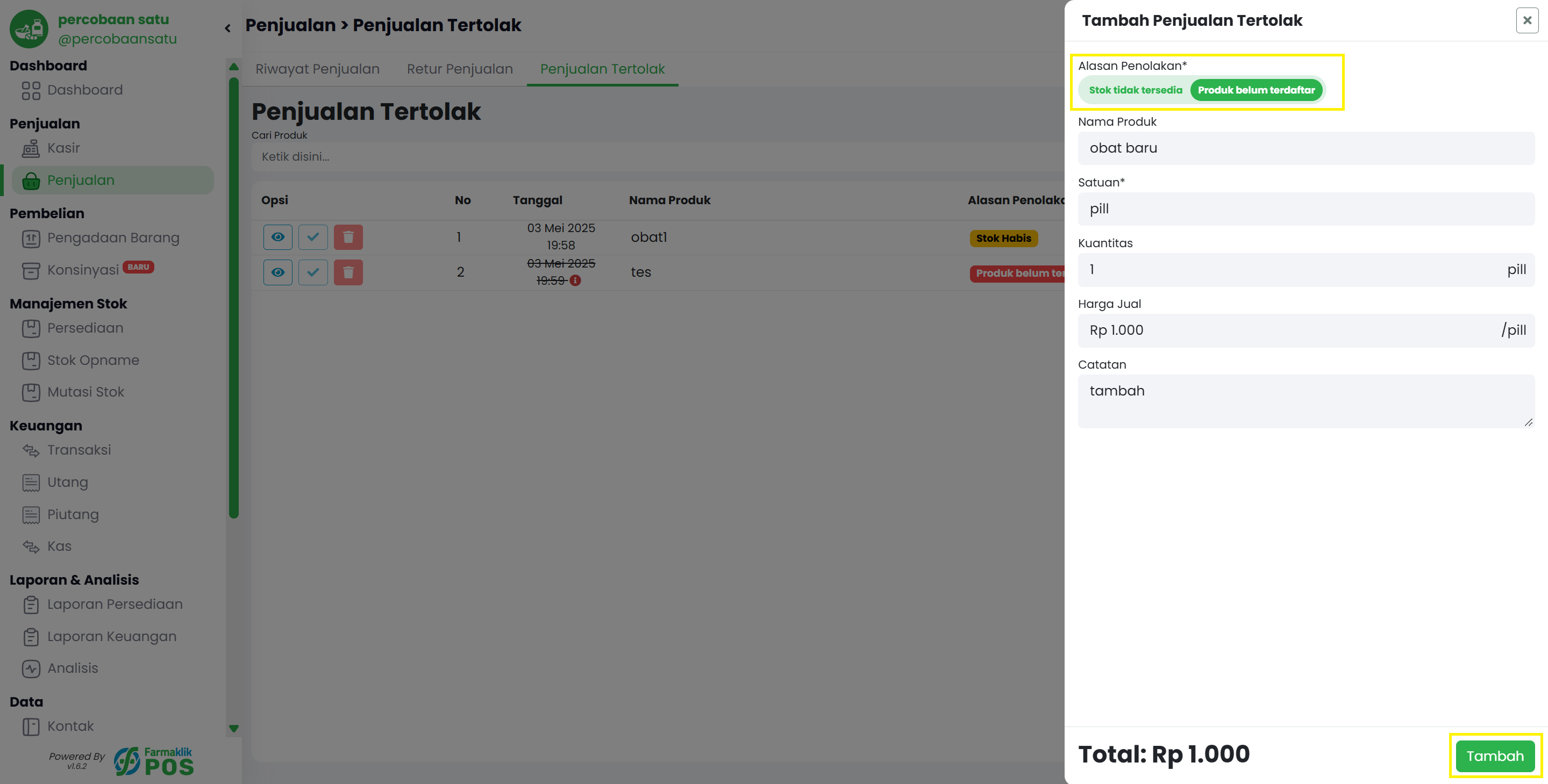Close the Tambah Penjualan Tertolak panel

click(x=1527, y=20)
